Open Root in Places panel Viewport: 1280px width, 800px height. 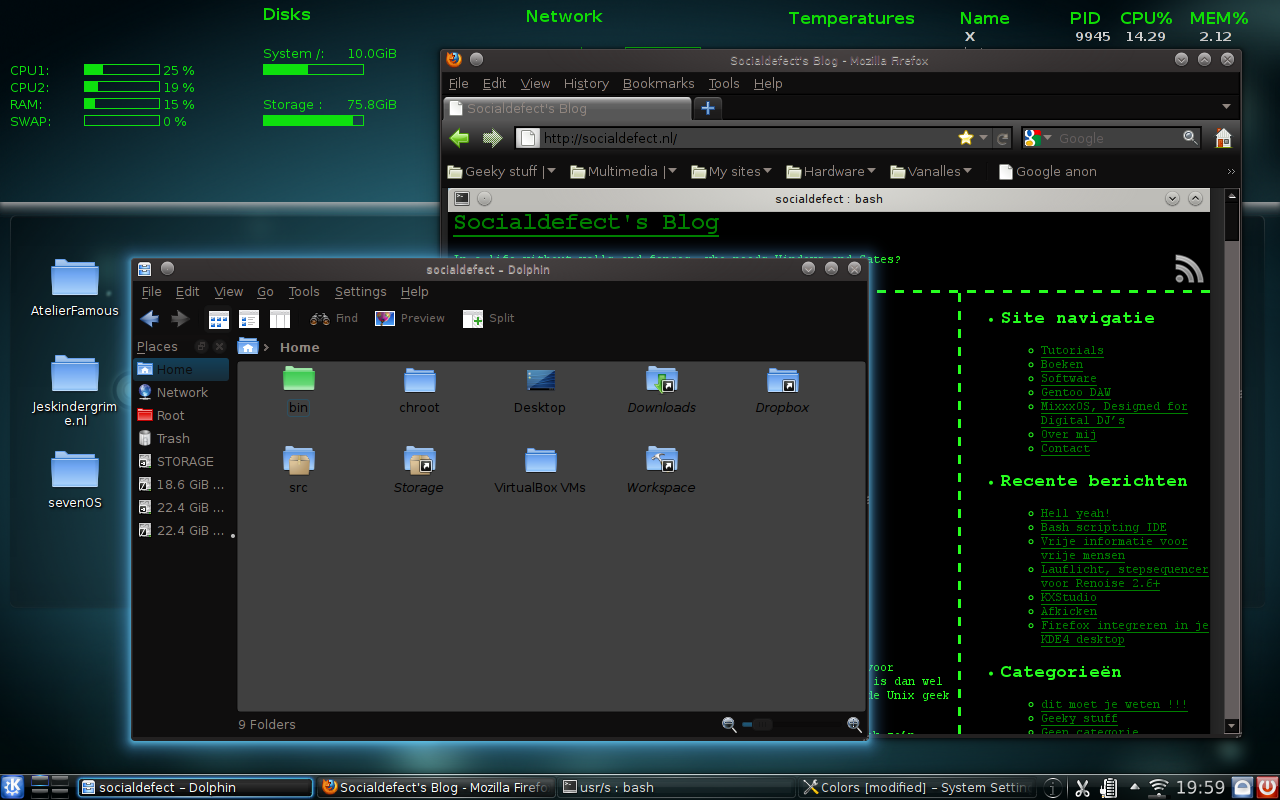[182, 416]
